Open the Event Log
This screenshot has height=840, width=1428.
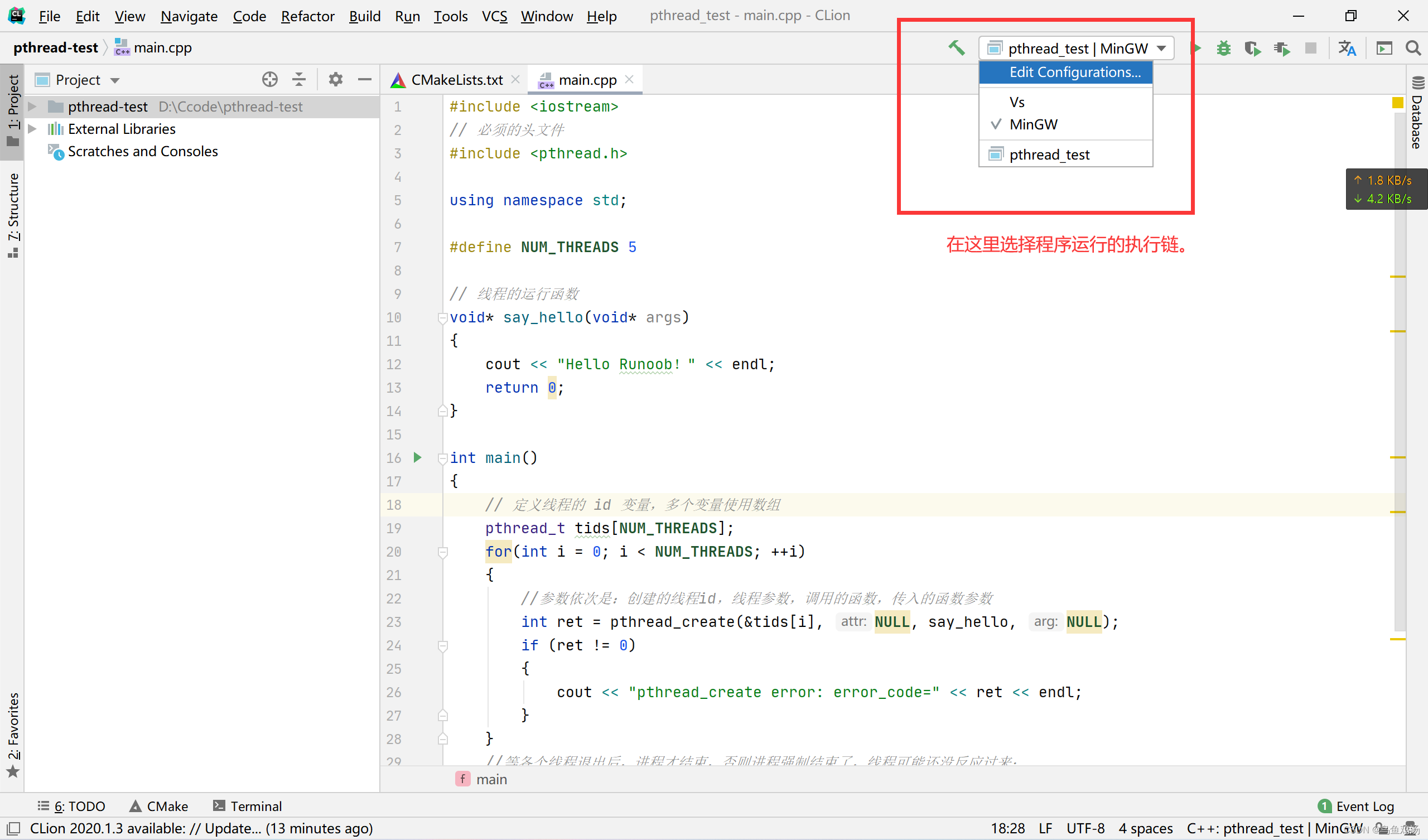[x=1356, y=806]
